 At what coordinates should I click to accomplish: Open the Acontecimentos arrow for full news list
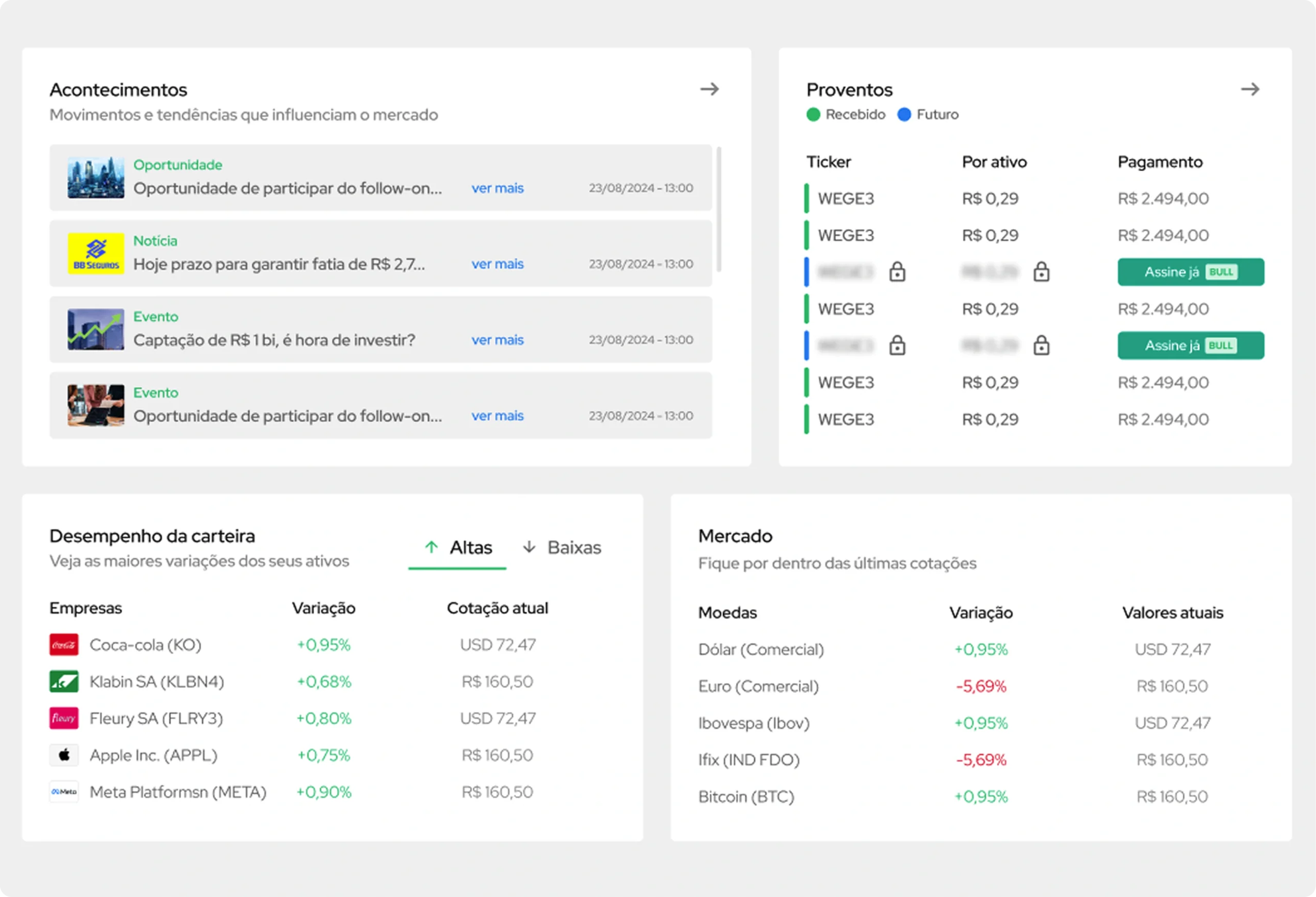(x=710, y=89)
